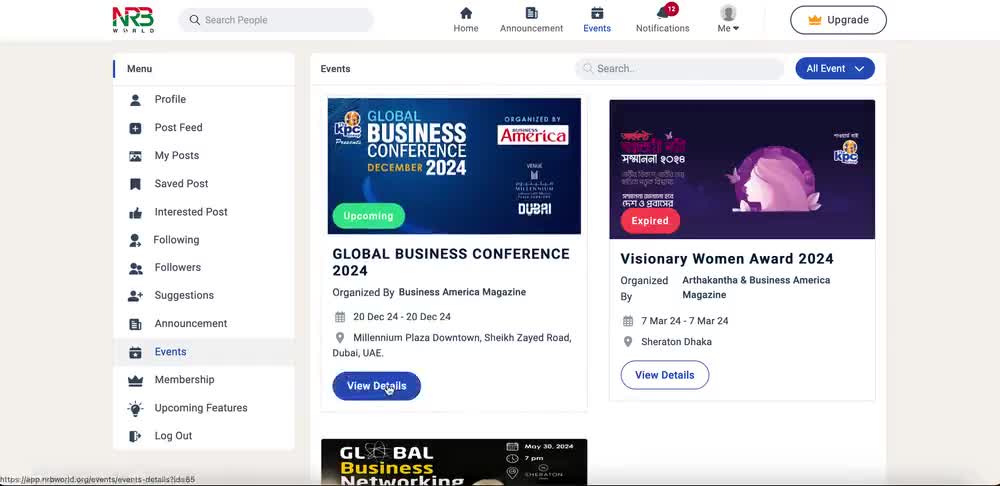Open the Visionary Women Award 2024 title
Viewport: 1000px width, 486px height.
727,258
